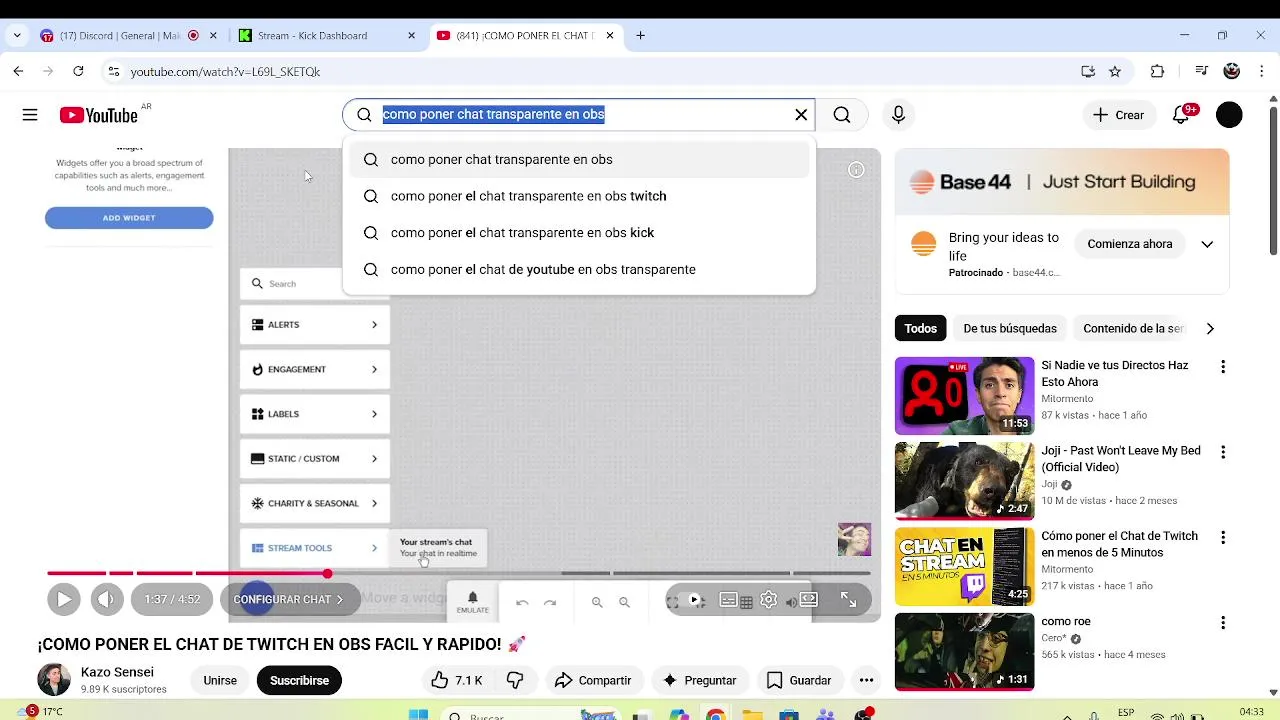Viewport: 1280px width, 720px height.
Task: Open Chrome media controls icon
Action: [1202, 71]
